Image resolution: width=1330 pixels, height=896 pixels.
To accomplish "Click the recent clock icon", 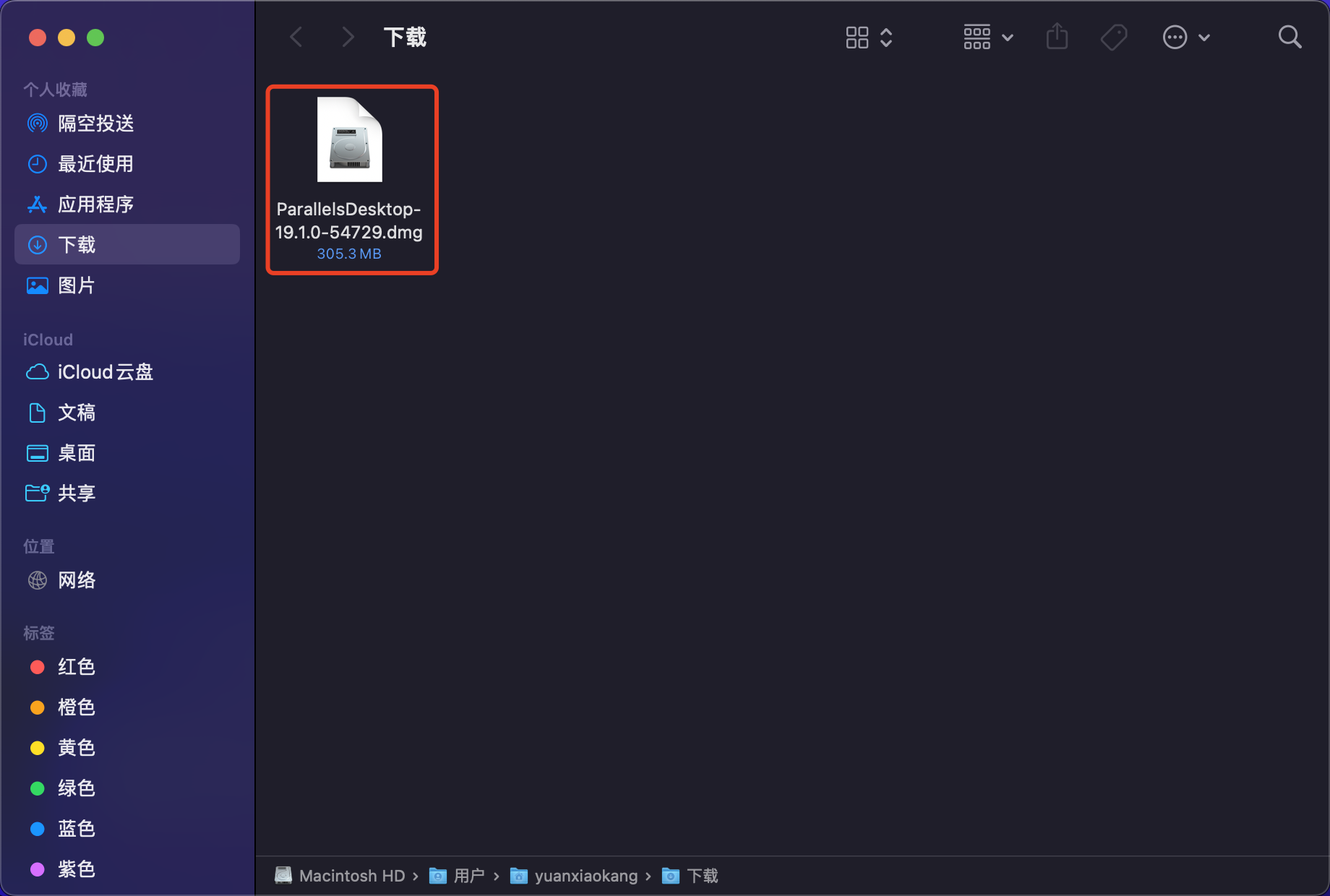I will (38, 164).
